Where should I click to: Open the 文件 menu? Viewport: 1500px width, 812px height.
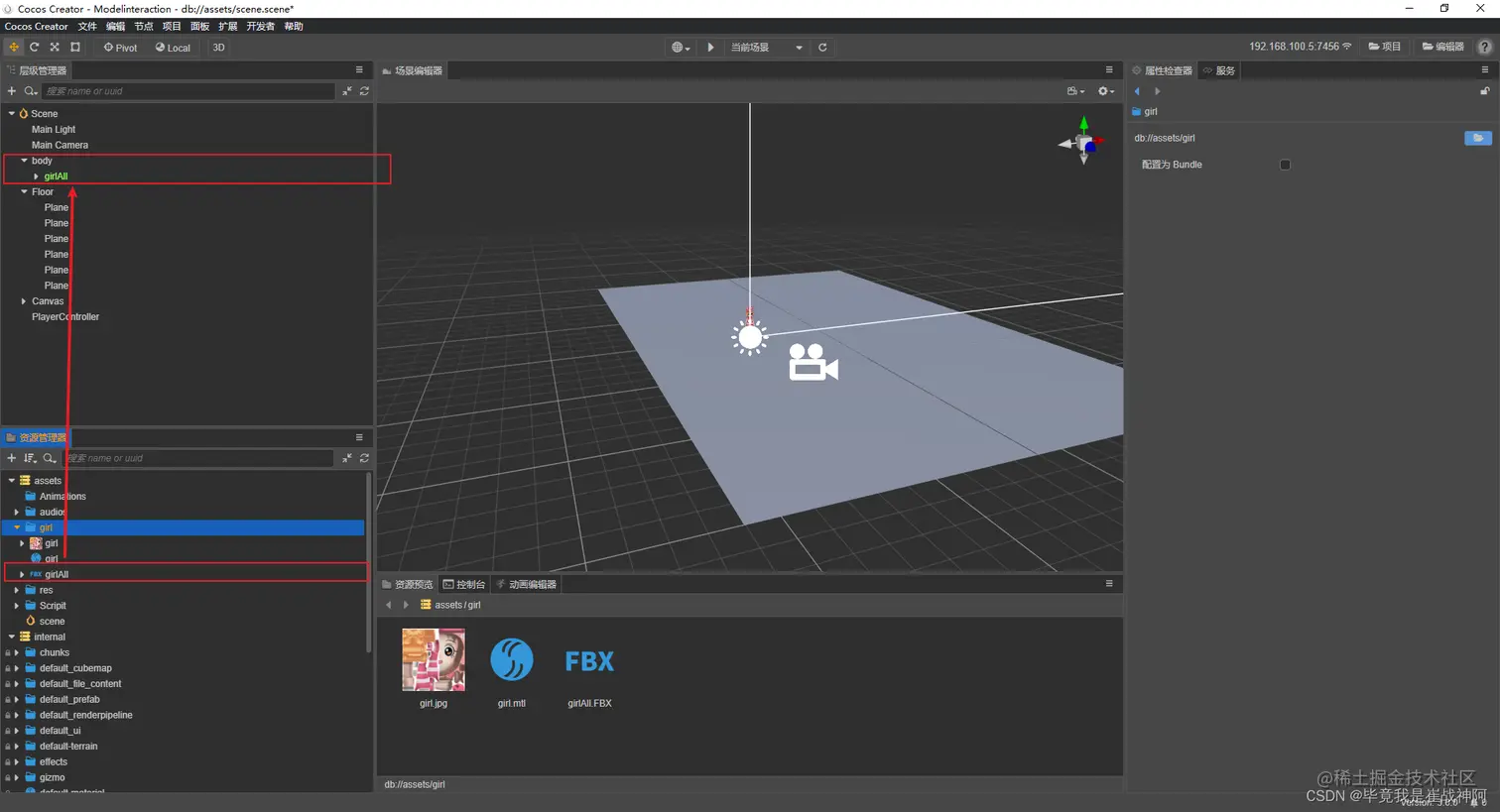click(87, 26)
